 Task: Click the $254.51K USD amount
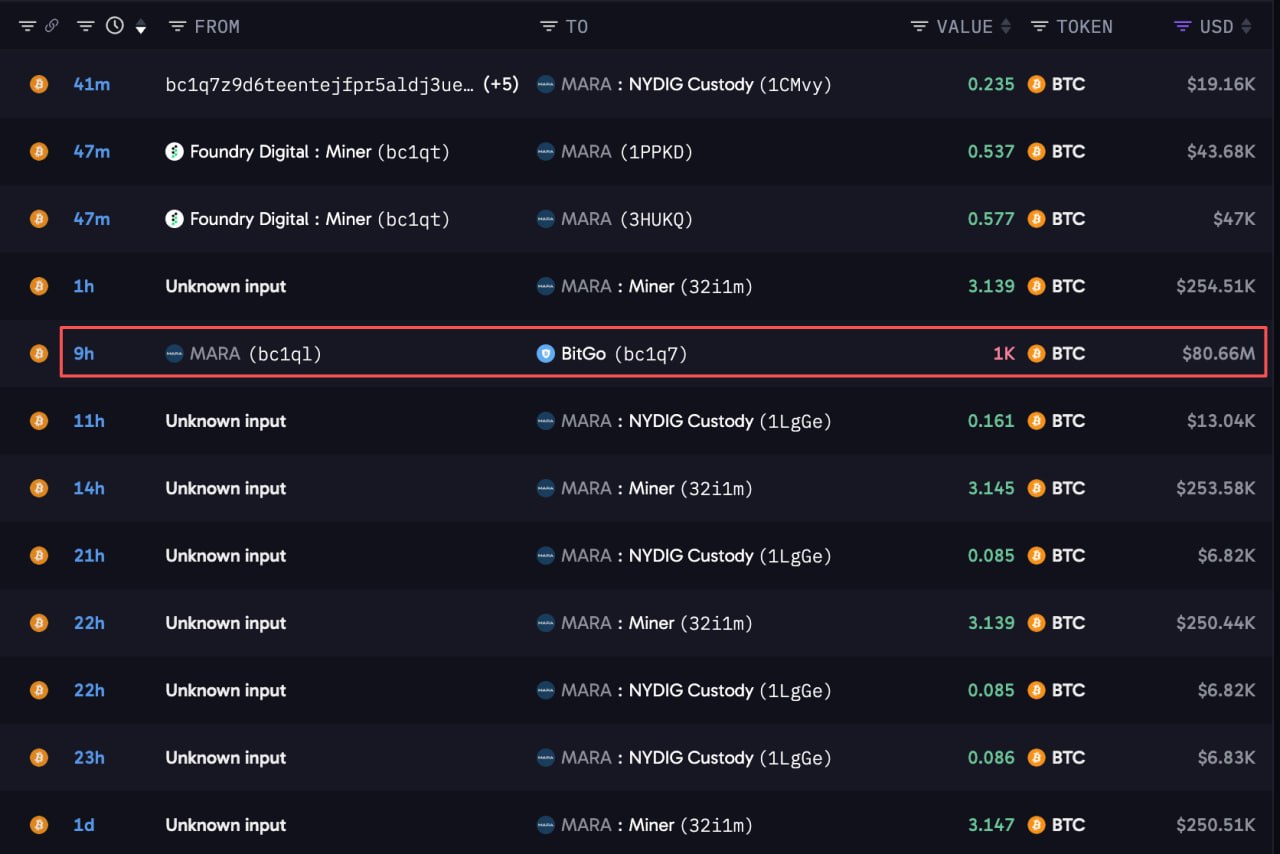(1215, 286)
